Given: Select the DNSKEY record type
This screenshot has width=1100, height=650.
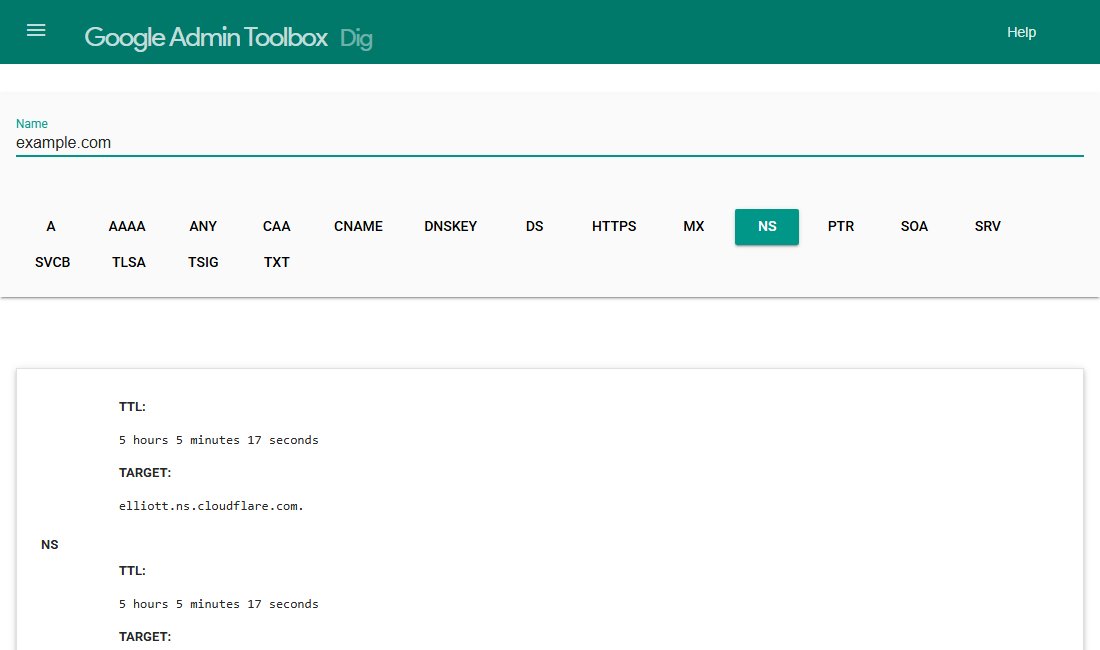Looking at the screenshot, I should click(x=450, y=226).
